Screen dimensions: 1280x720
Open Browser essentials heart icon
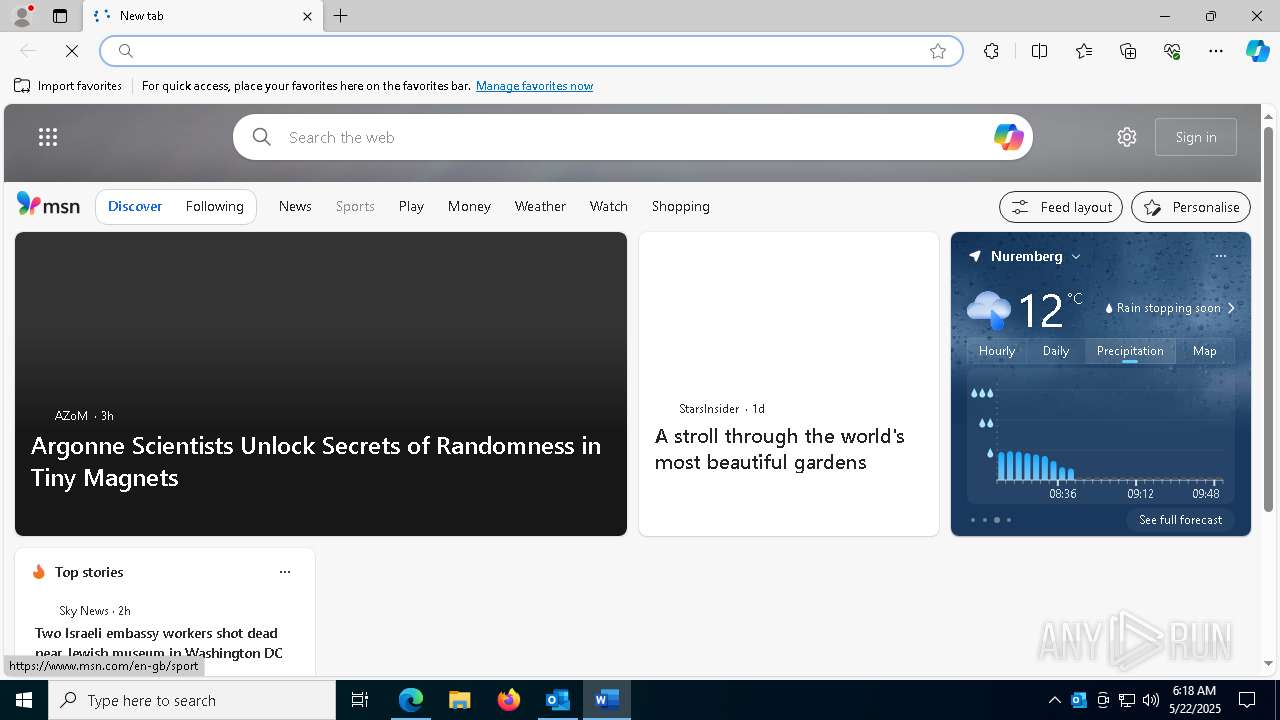click(1172, 51)
